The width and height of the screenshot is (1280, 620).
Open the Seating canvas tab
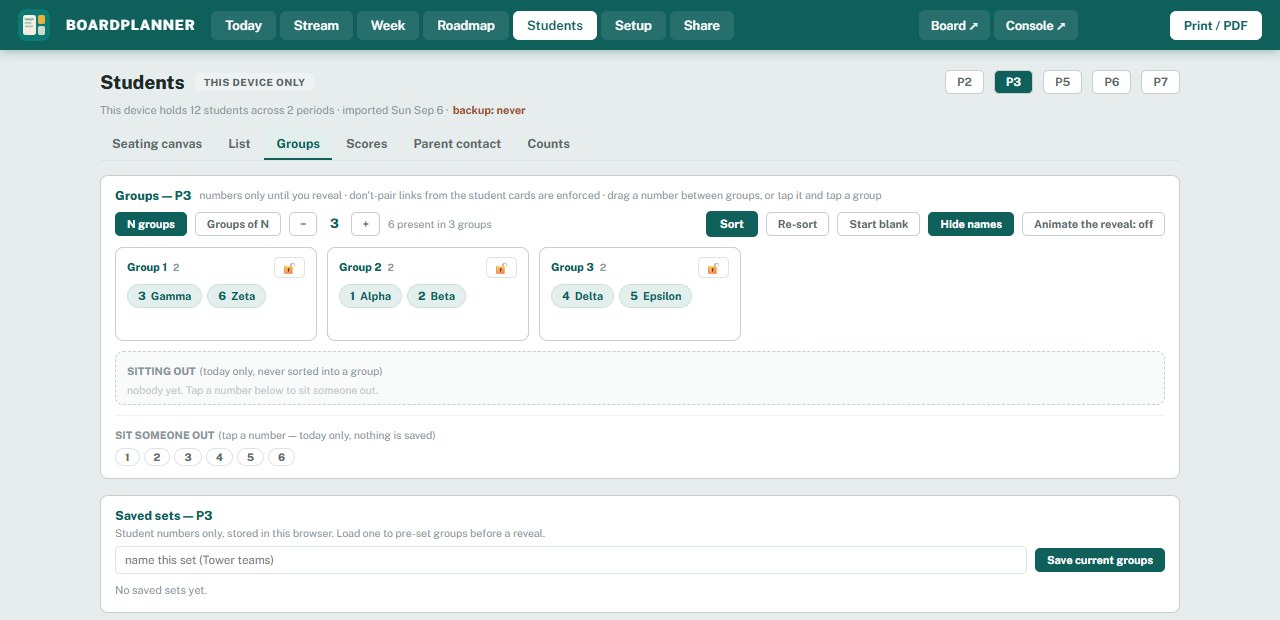pos(157,144)
